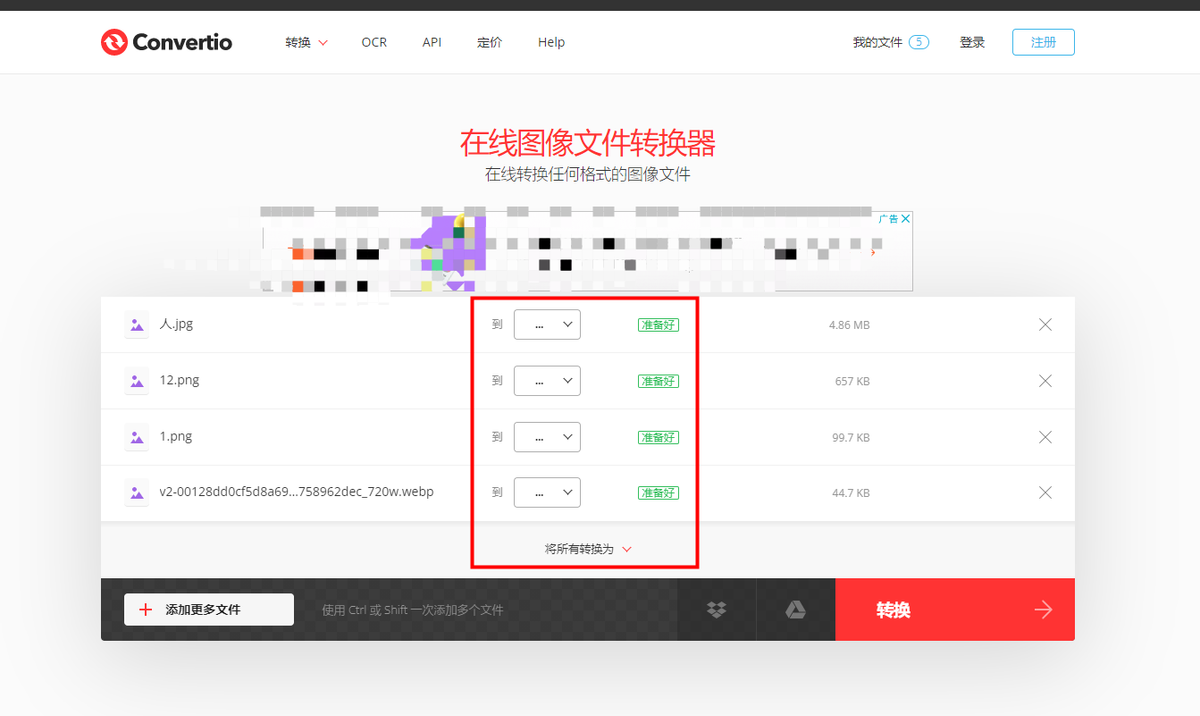The width and height of the screenshot is (1200, 716).
Task: Open the output format dropdown for 人.jpg
Action: click(547, 324)
